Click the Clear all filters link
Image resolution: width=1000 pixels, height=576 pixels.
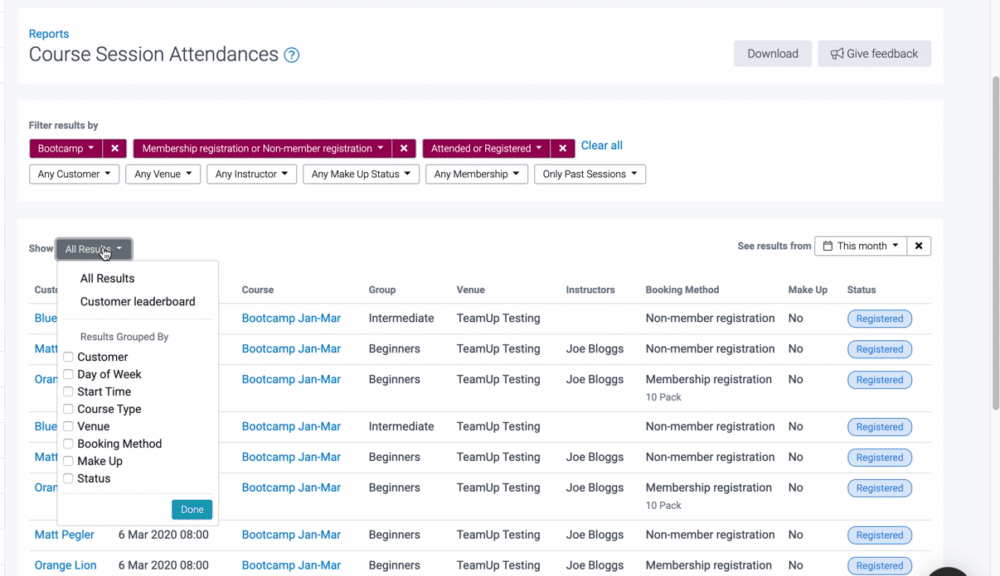[x=601, y=146]
